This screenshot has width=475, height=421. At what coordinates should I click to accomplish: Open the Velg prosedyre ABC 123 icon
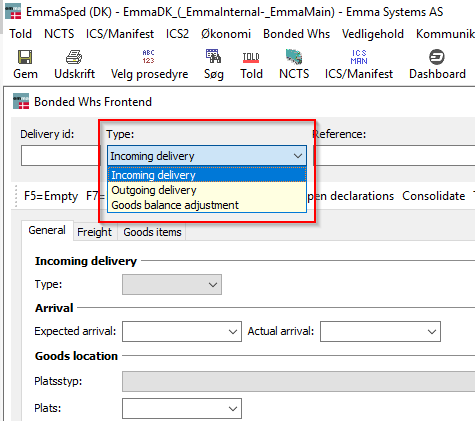149,57
